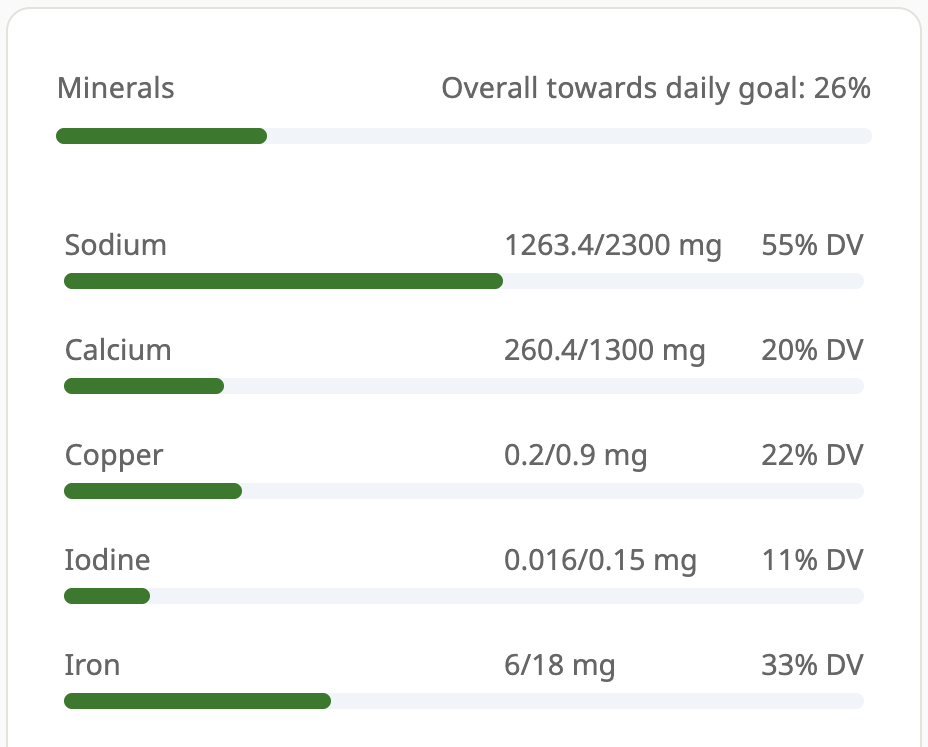
Task: Click the Sodium mineral label
Action: pos(115,245)
